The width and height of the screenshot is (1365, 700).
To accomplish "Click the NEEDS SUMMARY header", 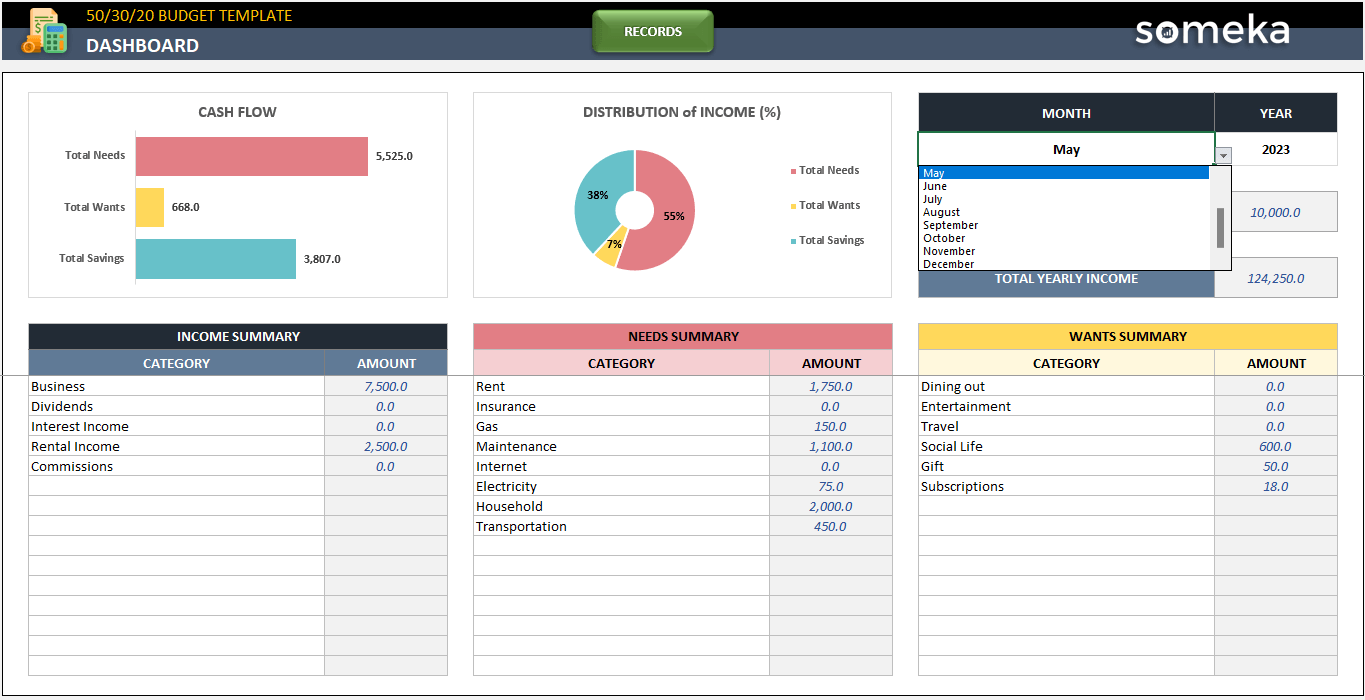I will tap(683, 337).
